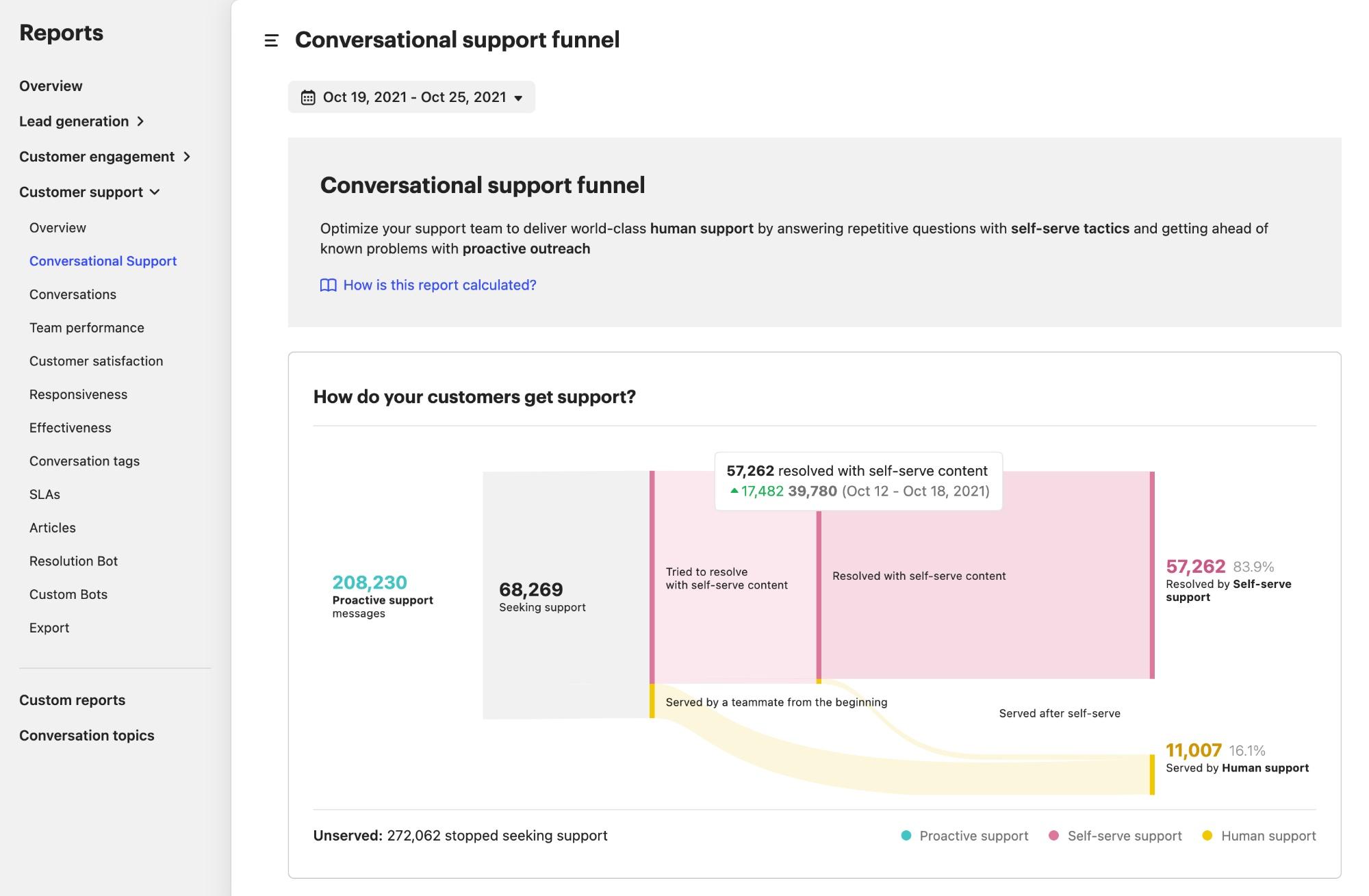This screenshot has height=896, width=1369.
Task: Click the calendar icon in date picker
Action: [x=308, y=97]
